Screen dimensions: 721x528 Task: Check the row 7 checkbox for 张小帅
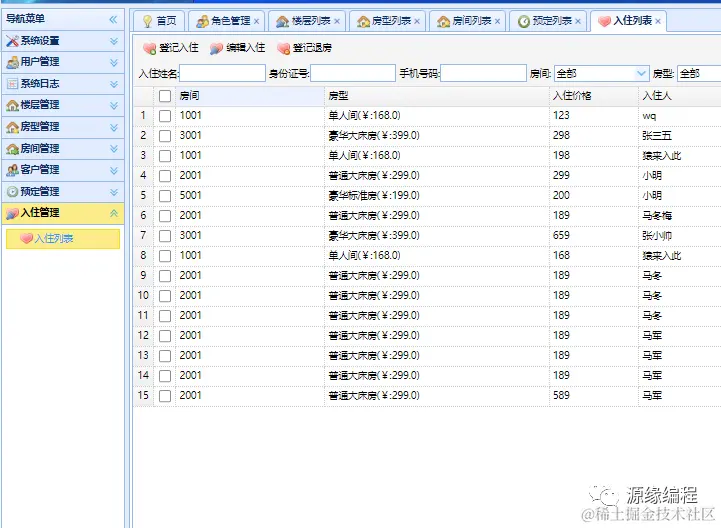165,236
